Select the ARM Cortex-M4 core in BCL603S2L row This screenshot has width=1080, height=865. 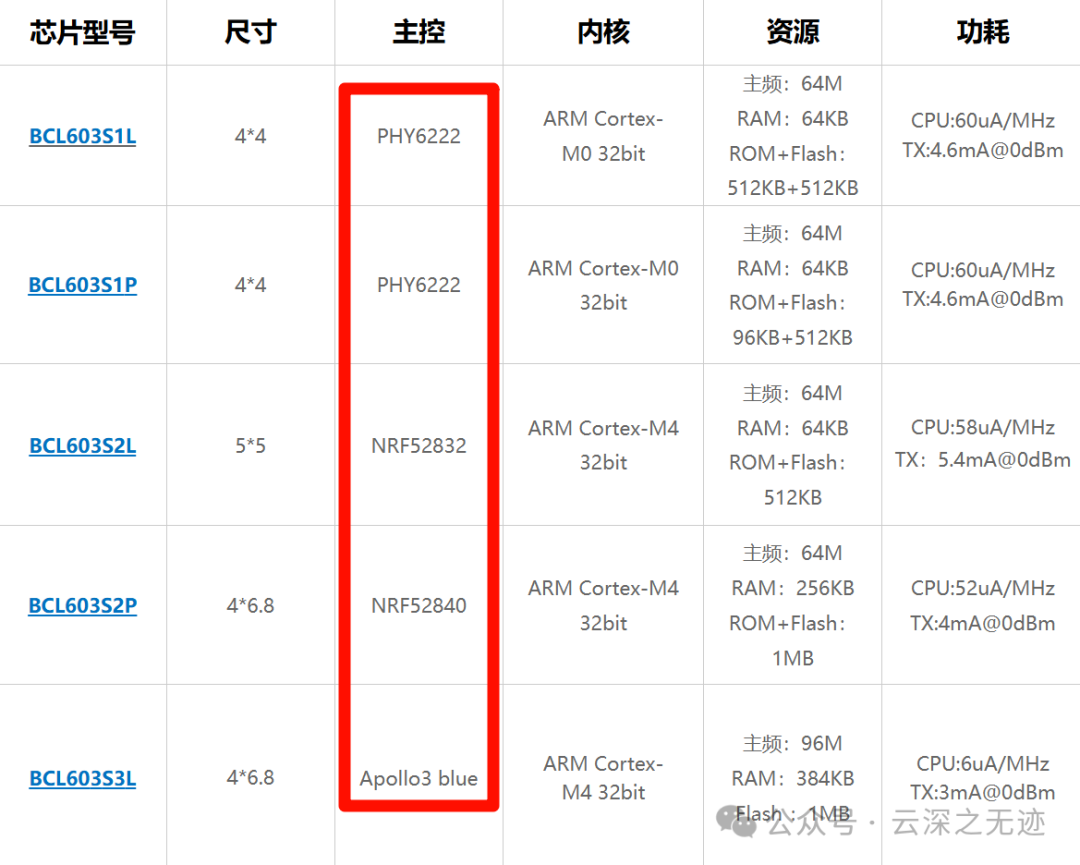[x=603, y=446]
